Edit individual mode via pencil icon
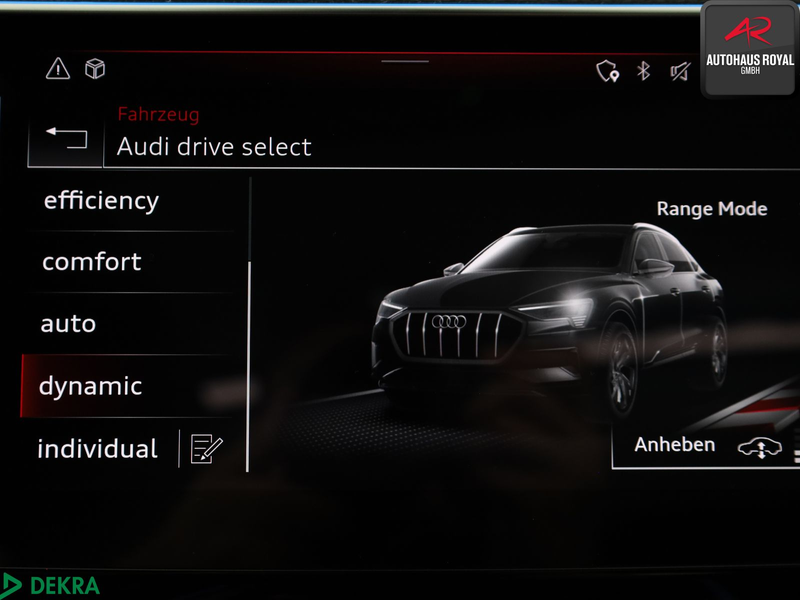 click(x=206, y=449)
